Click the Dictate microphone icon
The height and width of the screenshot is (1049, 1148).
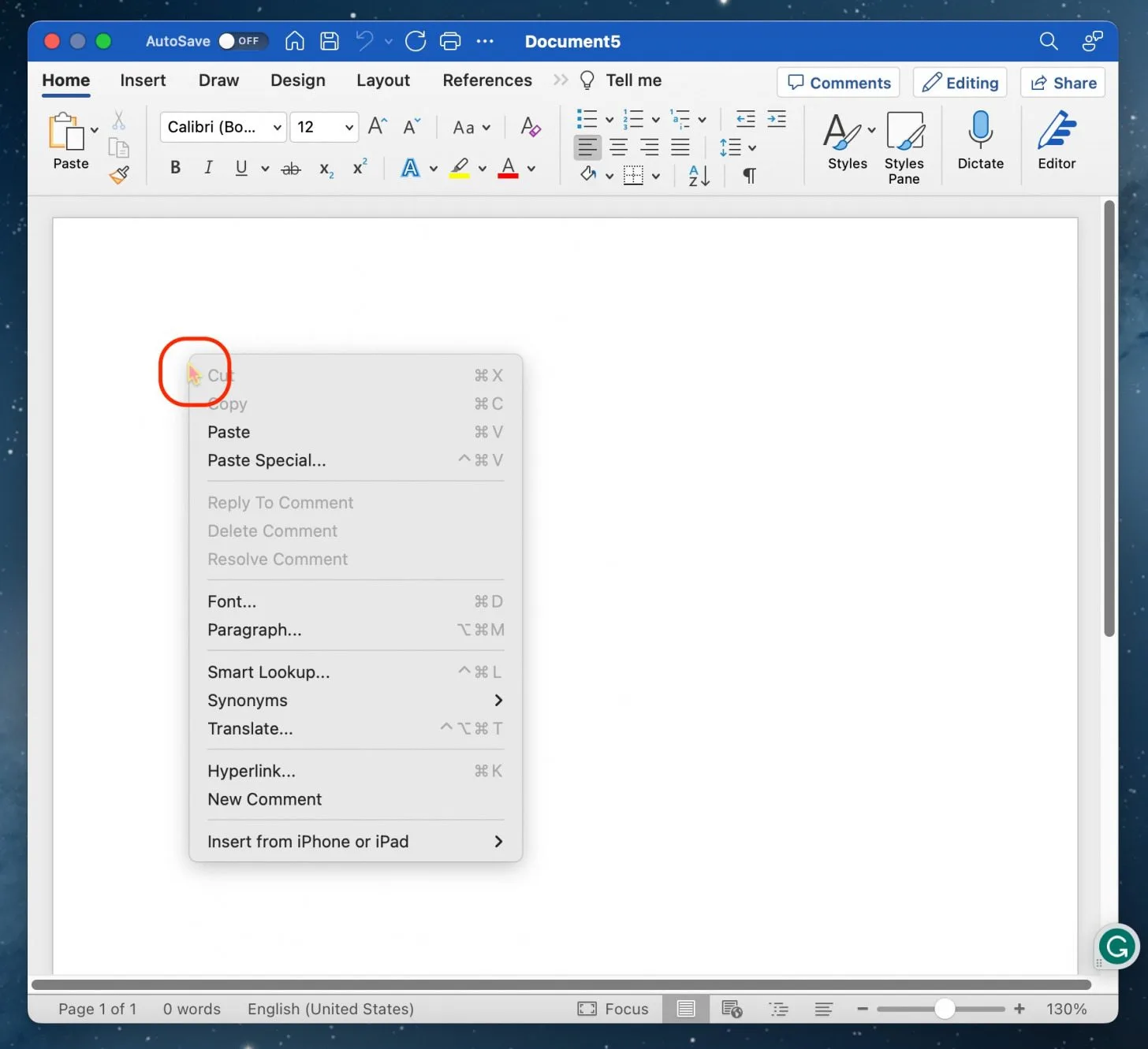point(980,130)
